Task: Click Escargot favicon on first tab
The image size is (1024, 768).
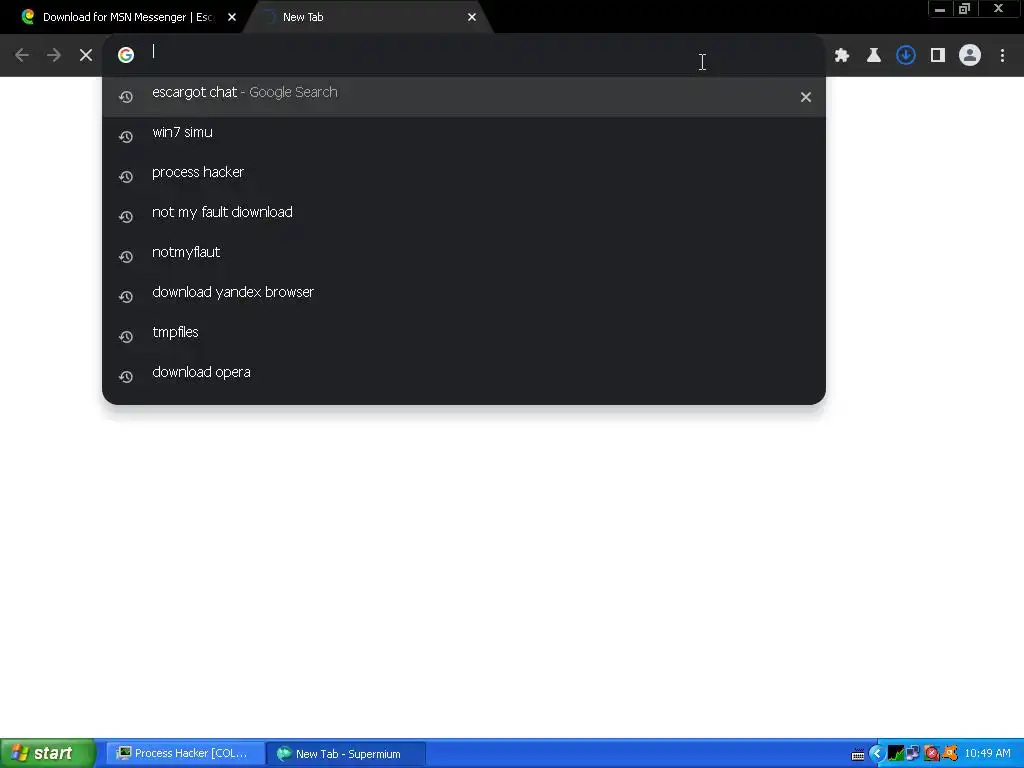Action: click(x=27, y=17)
